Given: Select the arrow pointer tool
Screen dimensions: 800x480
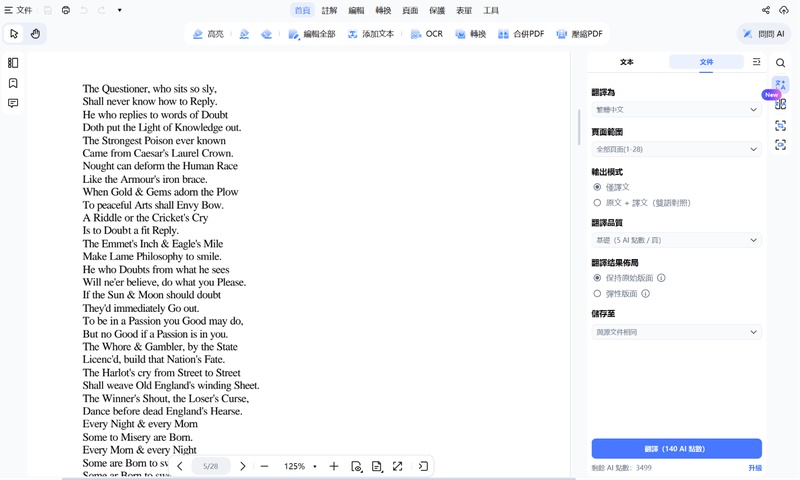Looking at the screenshot, I should 14,34.
